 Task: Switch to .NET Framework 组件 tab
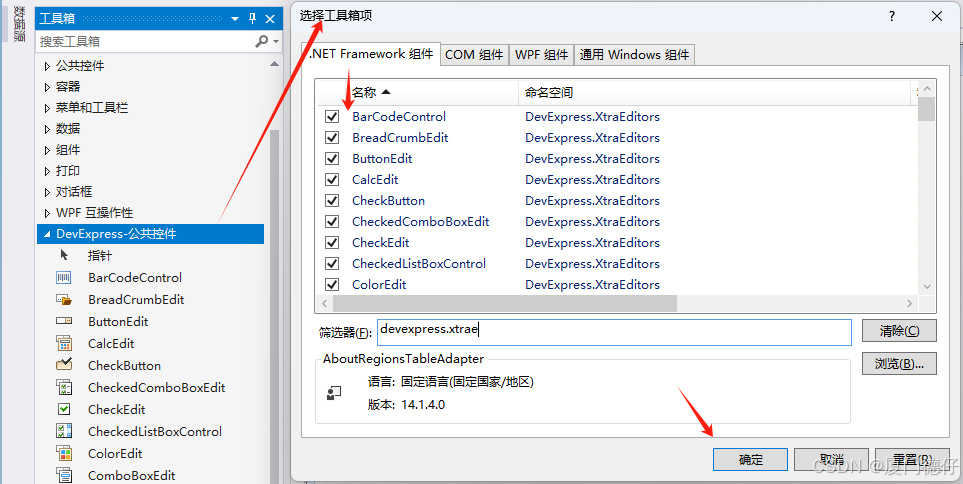(372, 54)
